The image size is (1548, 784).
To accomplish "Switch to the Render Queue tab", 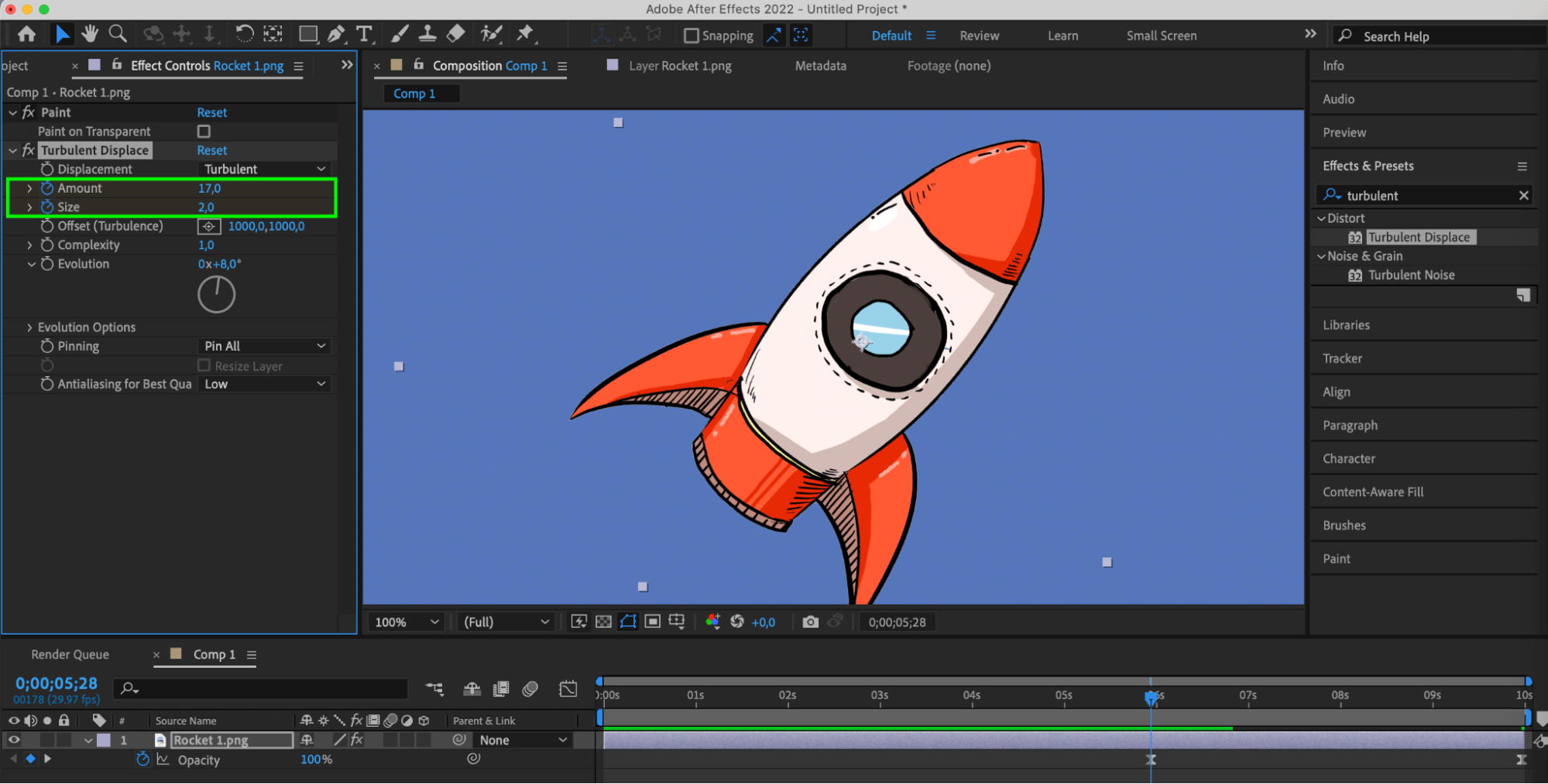I will point(70,654).
